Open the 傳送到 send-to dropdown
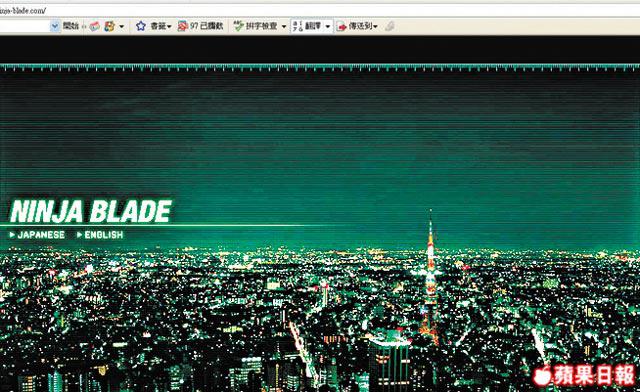This screenshot has height=392, width=640. [375, 27]
